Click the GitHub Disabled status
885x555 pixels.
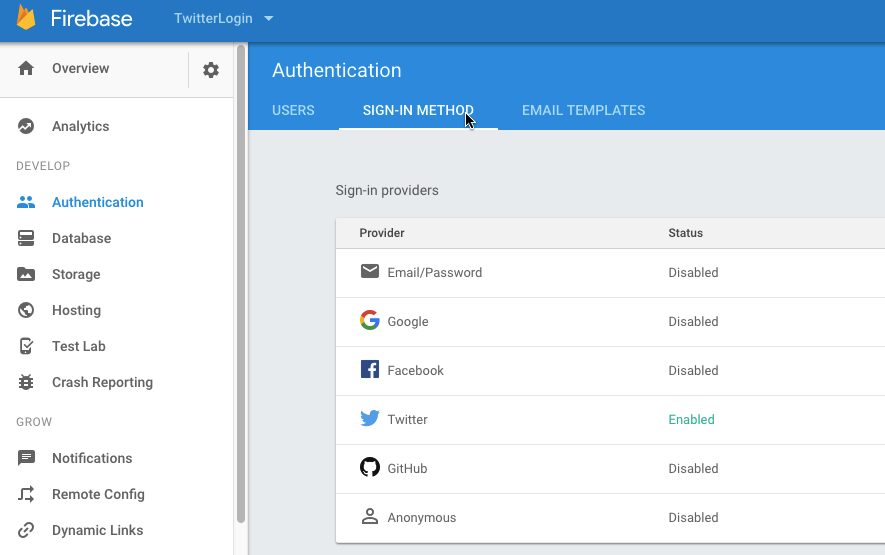click(693, 469)
